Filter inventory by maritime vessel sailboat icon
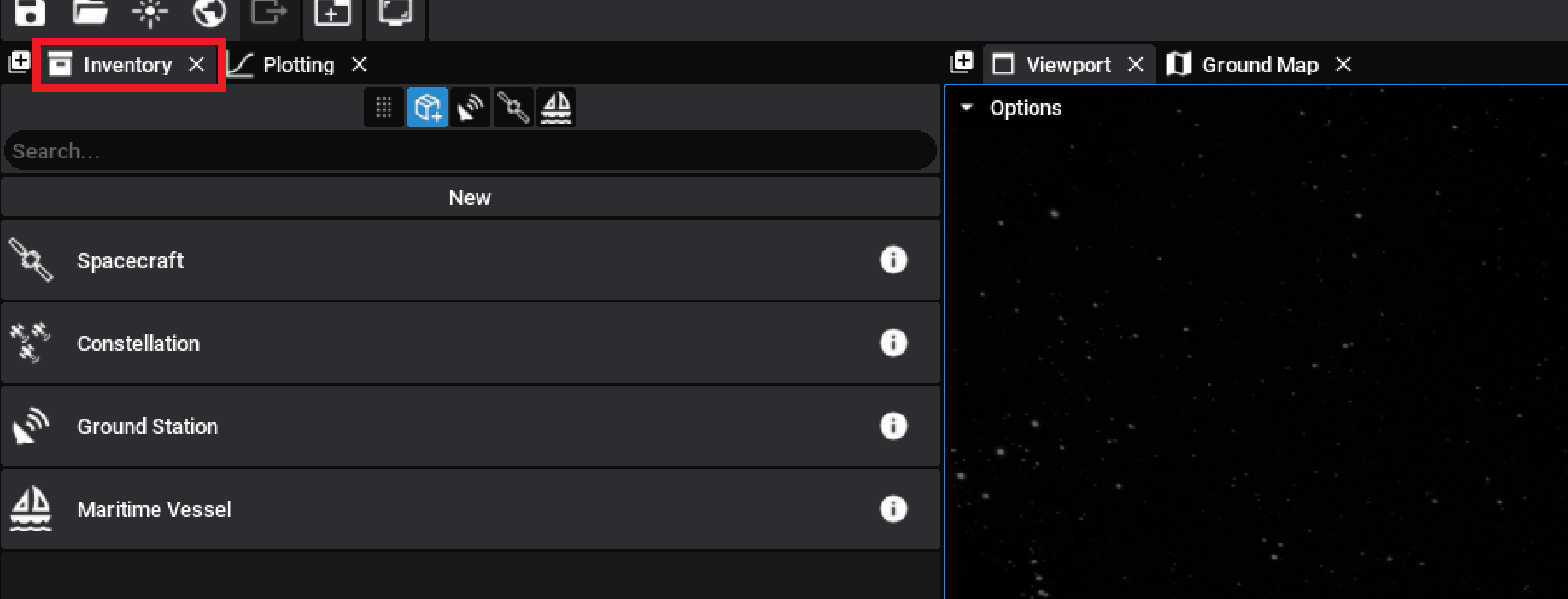The image size is (1568, 599). coord(557,108)
